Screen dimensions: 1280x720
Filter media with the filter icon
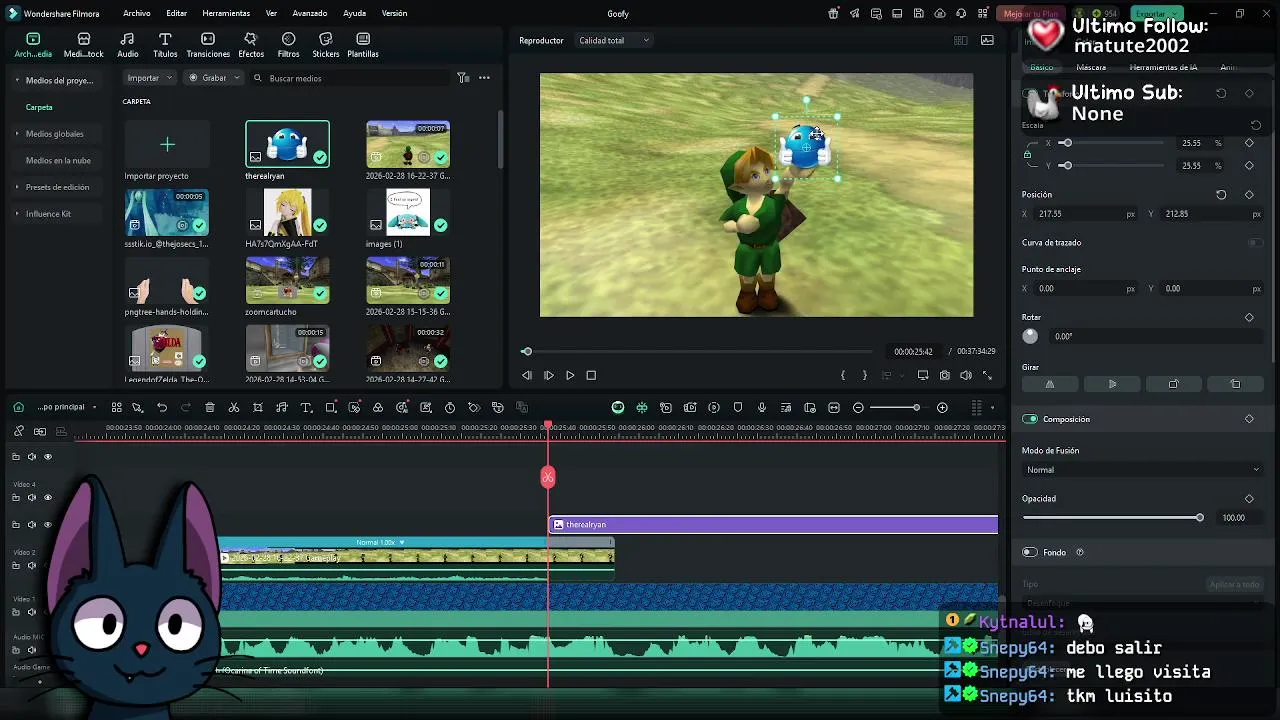point(463,78)
